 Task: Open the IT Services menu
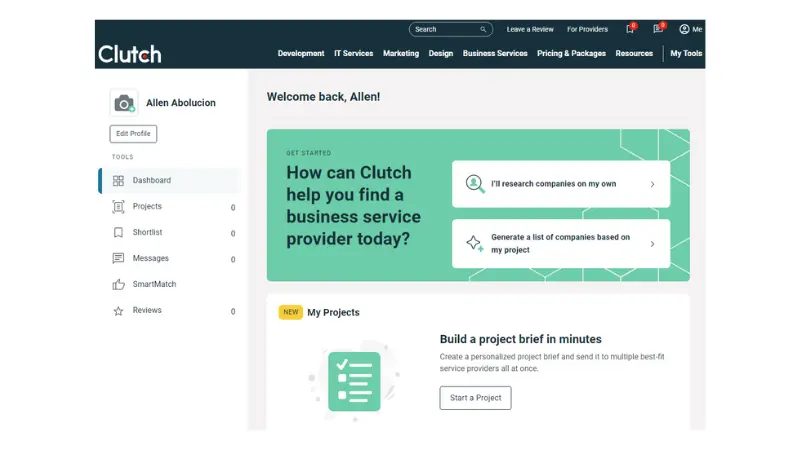[354, 53]
